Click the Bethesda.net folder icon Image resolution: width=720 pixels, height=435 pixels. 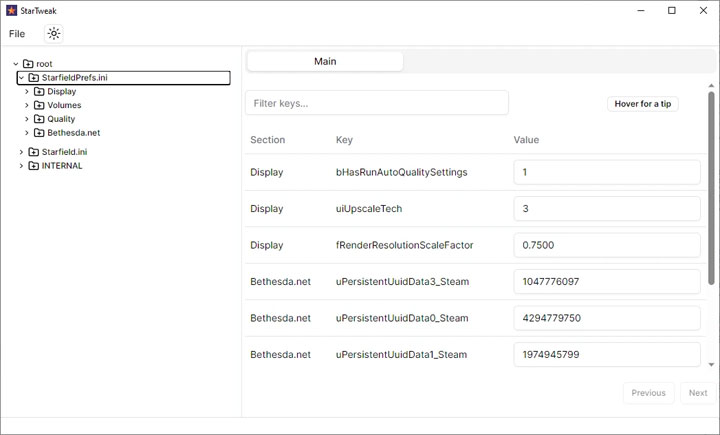[x=39, y=133]
